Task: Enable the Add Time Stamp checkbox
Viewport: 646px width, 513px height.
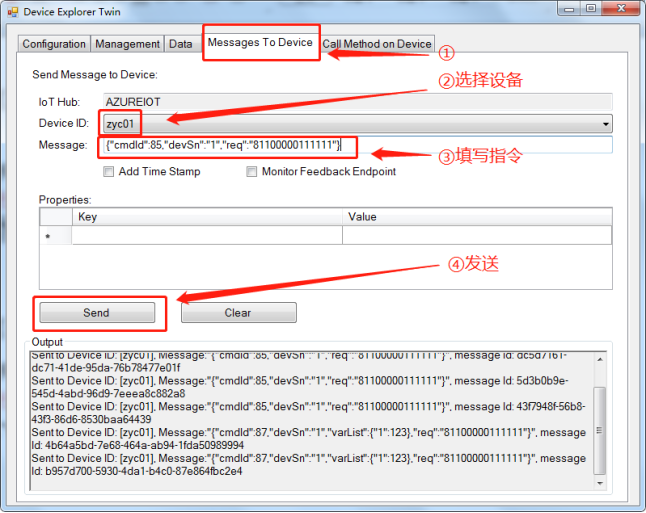Action: coord(109,172)
